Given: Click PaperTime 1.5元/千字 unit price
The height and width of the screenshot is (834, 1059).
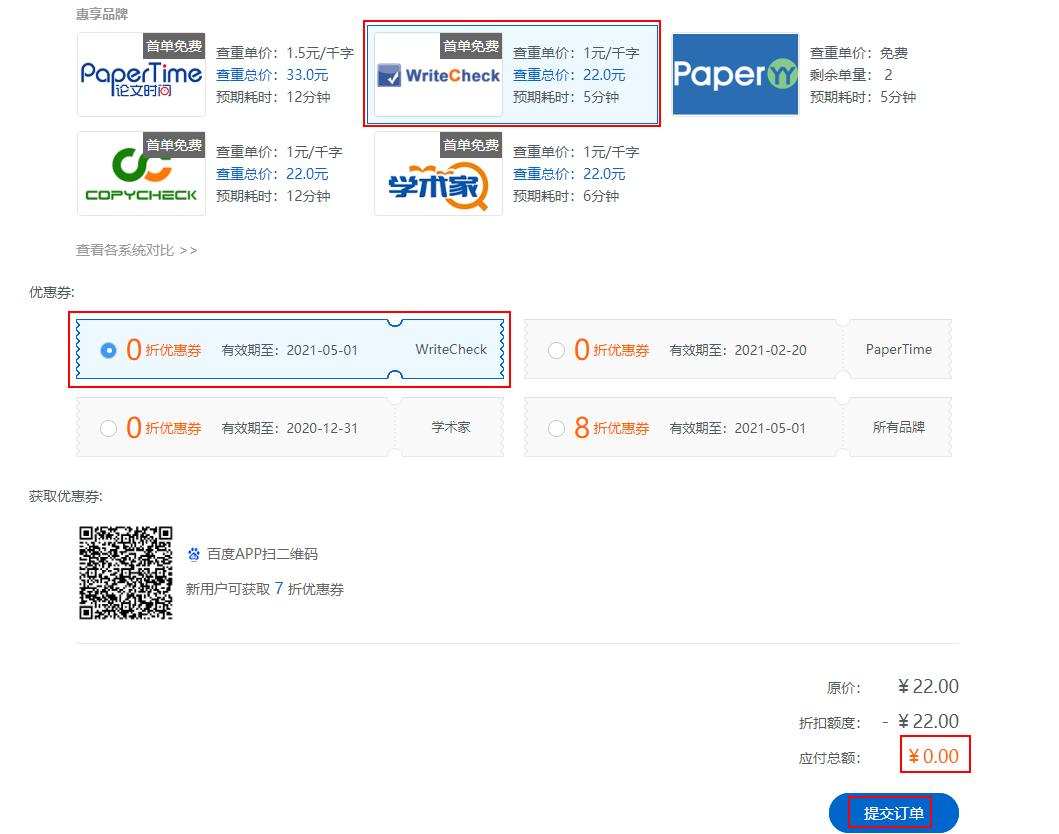Looking at the screenshot, I should coord(320,53).
